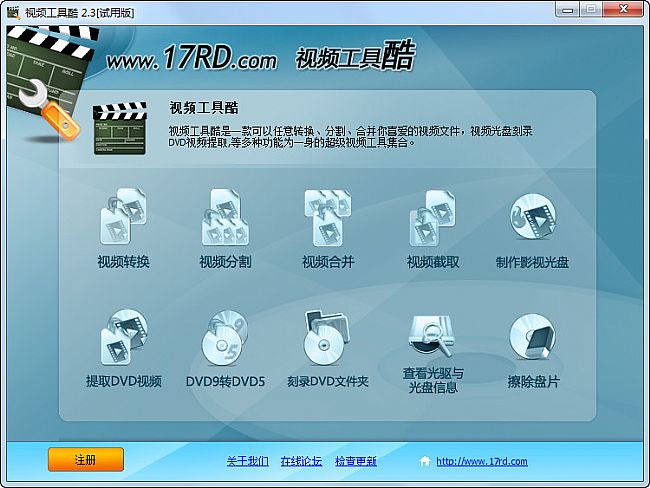Visit the 在线论坛 online forum link
Image resolution: width=650 pixels, height=488 pixels.
click(301, 461)
